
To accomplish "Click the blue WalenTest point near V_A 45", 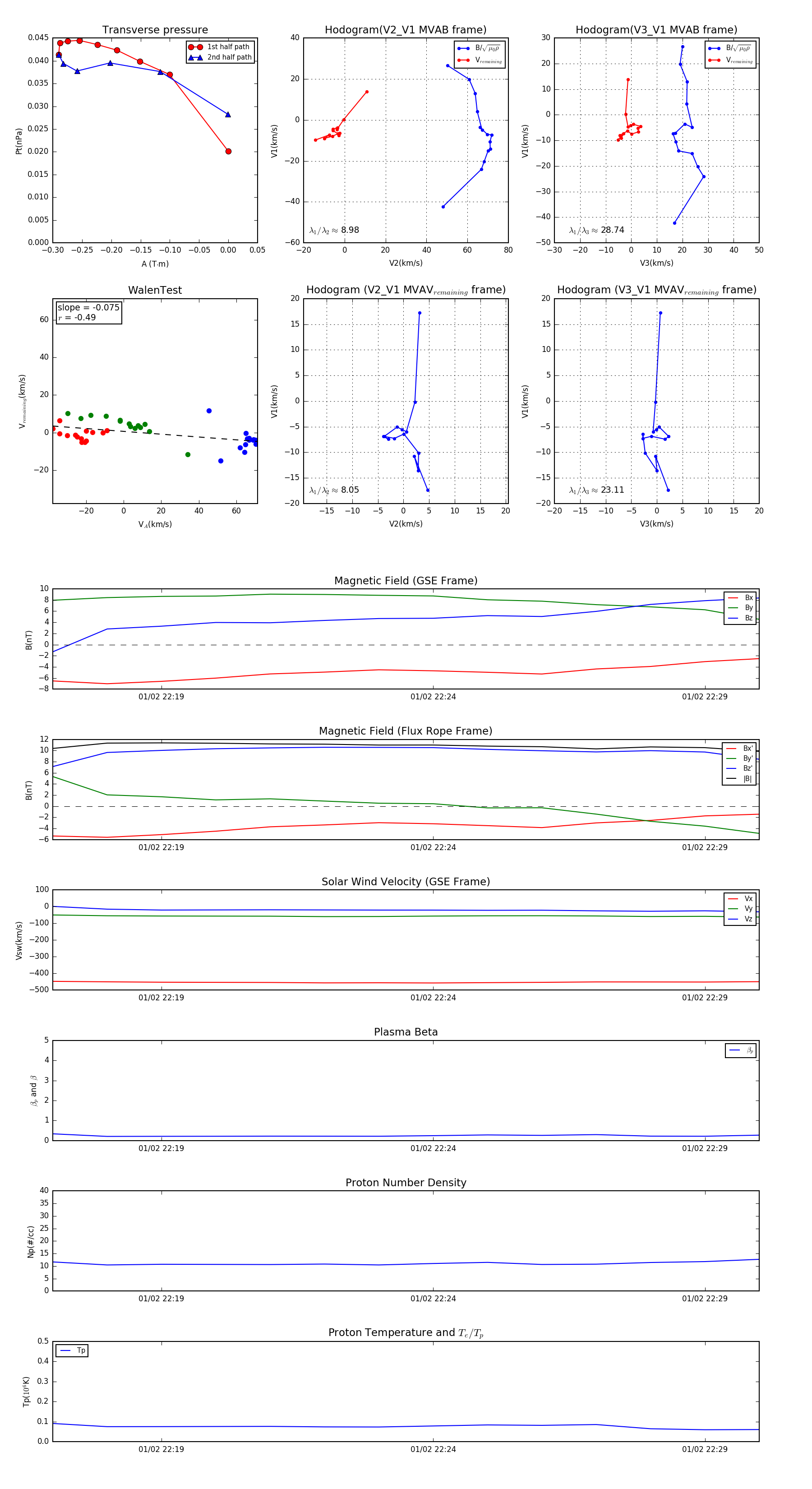I will pyautogui.click(x=209, y=411).
